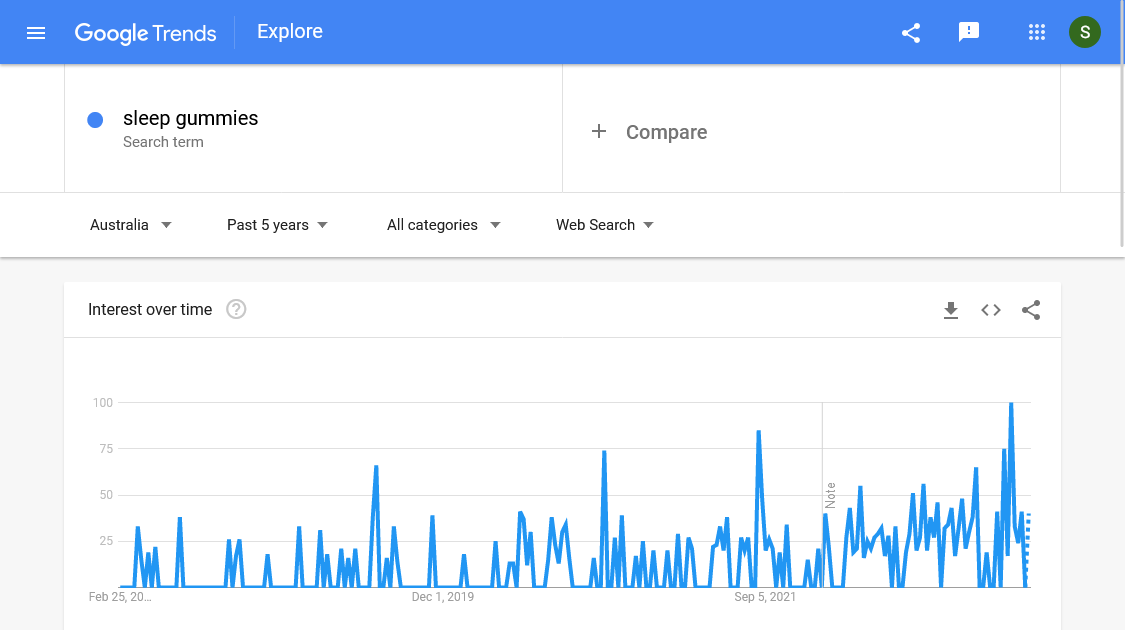
Task: Open your account profile avatar
Action: [x=1085, y=32]
